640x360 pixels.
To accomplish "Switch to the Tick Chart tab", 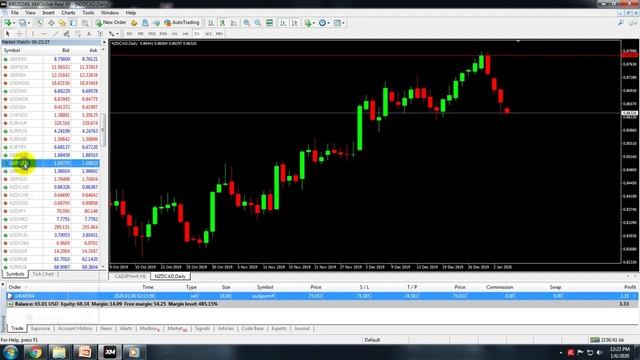I will pyautogui.click(x=43, y=274).
